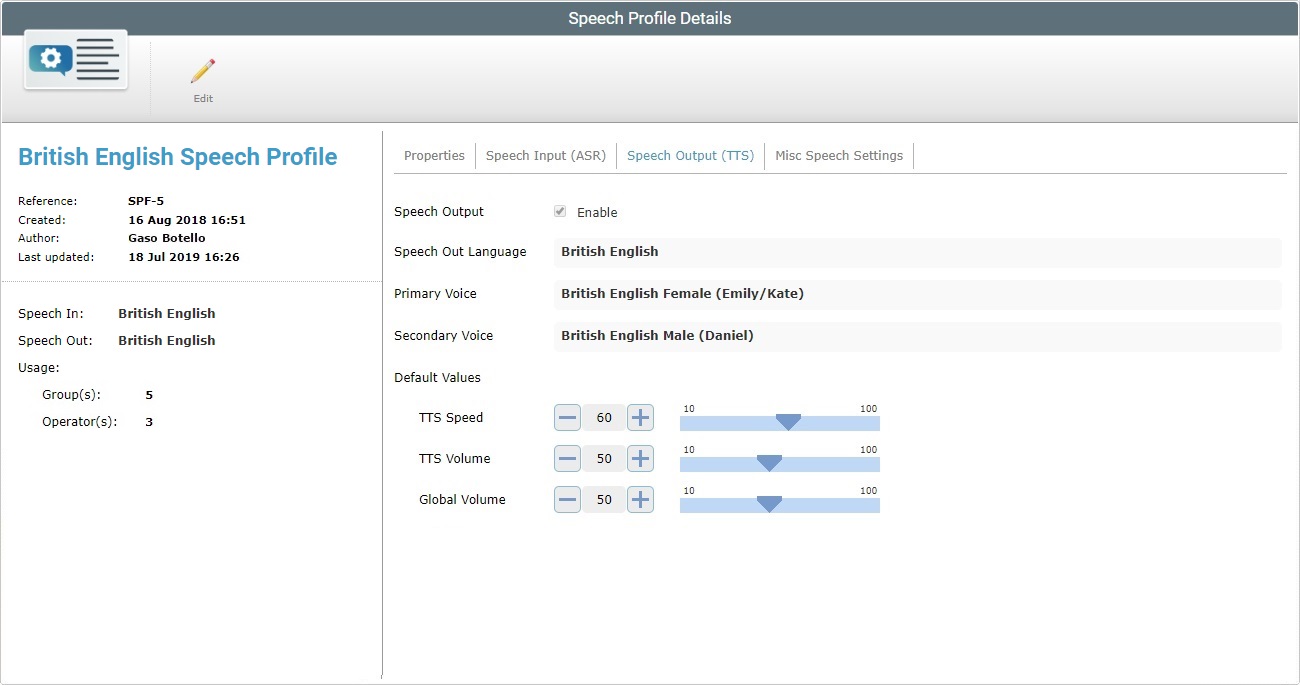This screenshot has width=1300, height=685.
Task: Decrease Global Volume using the minus icon
Action: pos(566,499)
